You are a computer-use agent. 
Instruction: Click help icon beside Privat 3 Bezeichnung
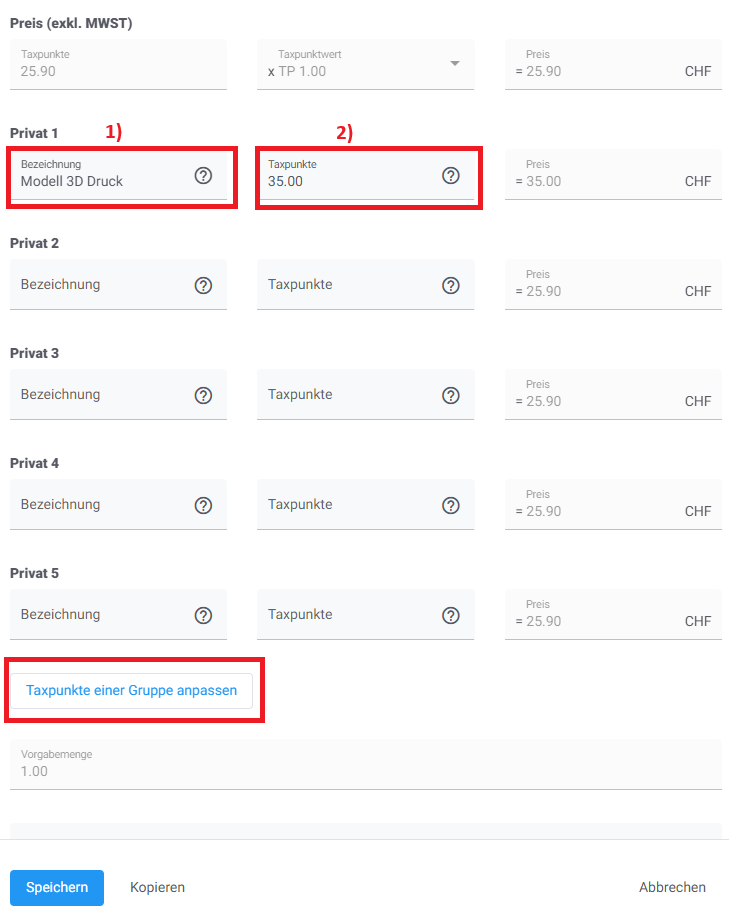click(x=203, y=395)
